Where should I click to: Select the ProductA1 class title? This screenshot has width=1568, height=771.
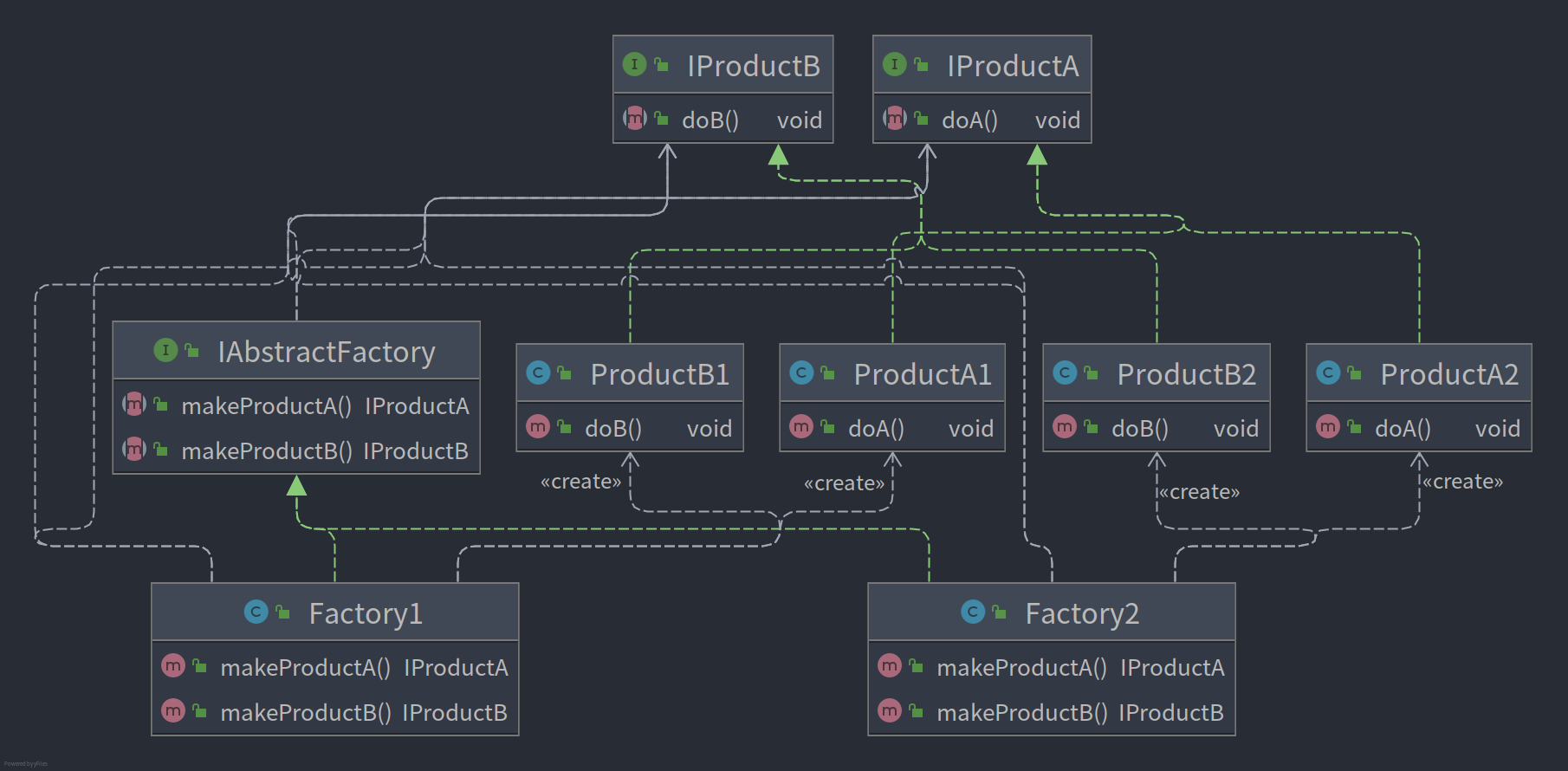coord(923,374)
